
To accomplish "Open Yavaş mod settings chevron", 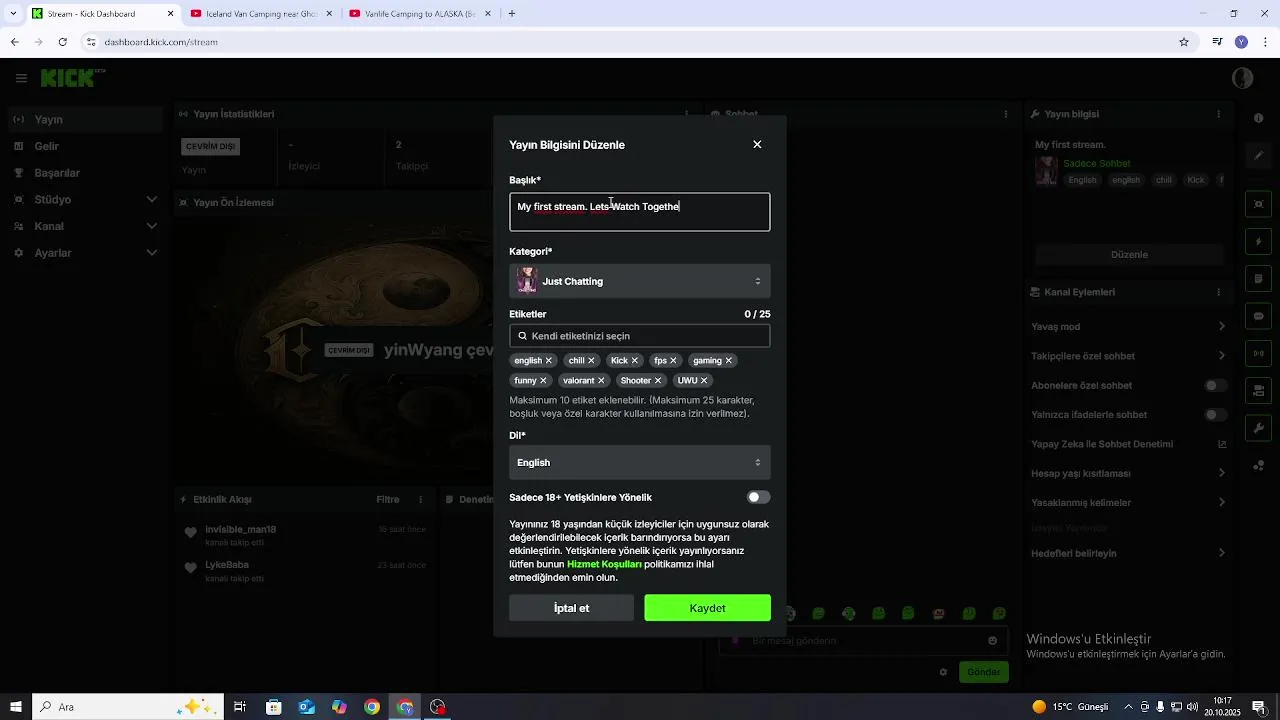I will pyautogui.click(x=1222, y=326).
